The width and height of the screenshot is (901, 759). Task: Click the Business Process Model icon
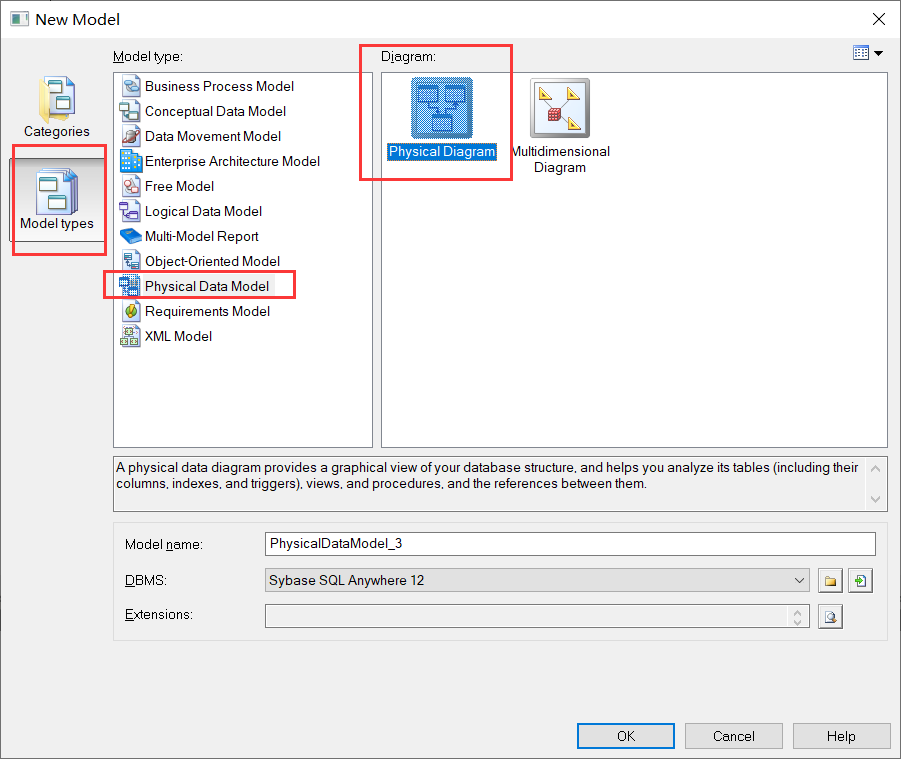(130, 86)
